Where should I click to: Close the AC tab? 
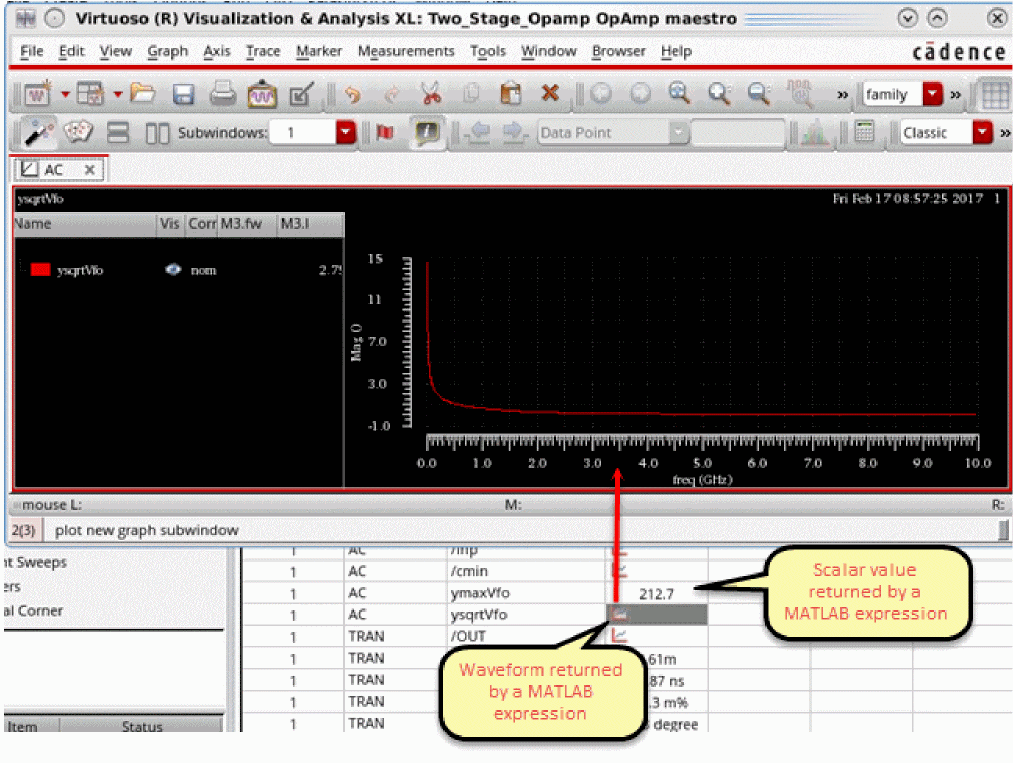pos(90,170)
